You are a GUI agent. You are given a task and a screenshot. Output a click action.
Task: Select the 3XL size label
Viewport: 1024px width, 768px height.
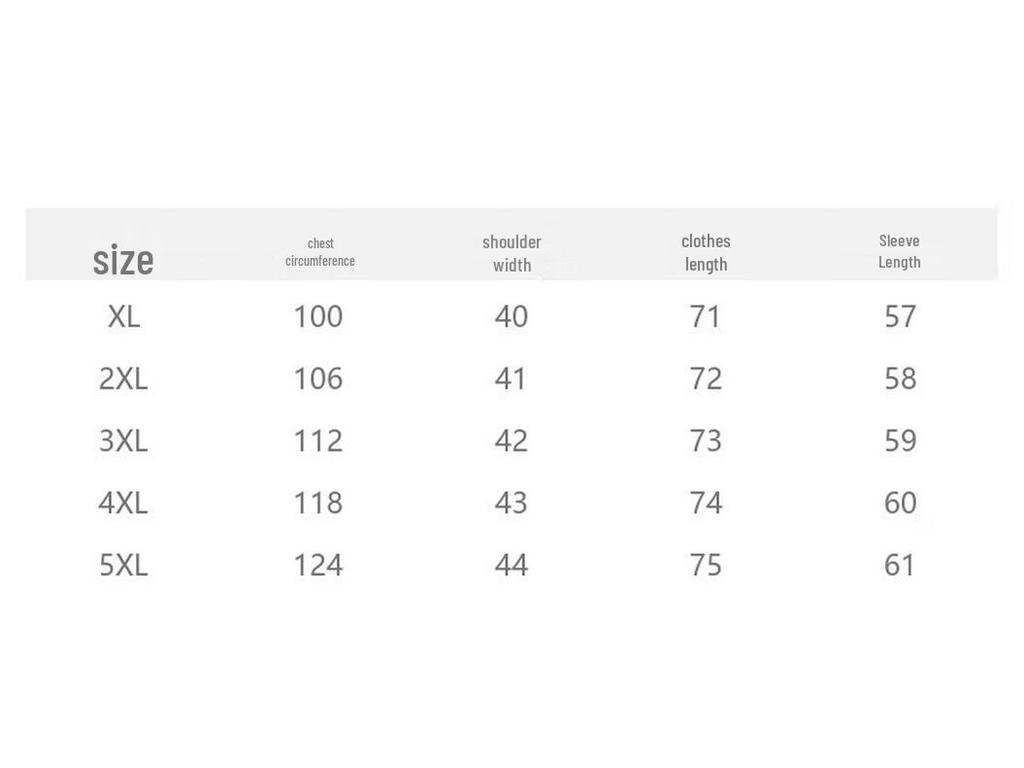[123, 441]
